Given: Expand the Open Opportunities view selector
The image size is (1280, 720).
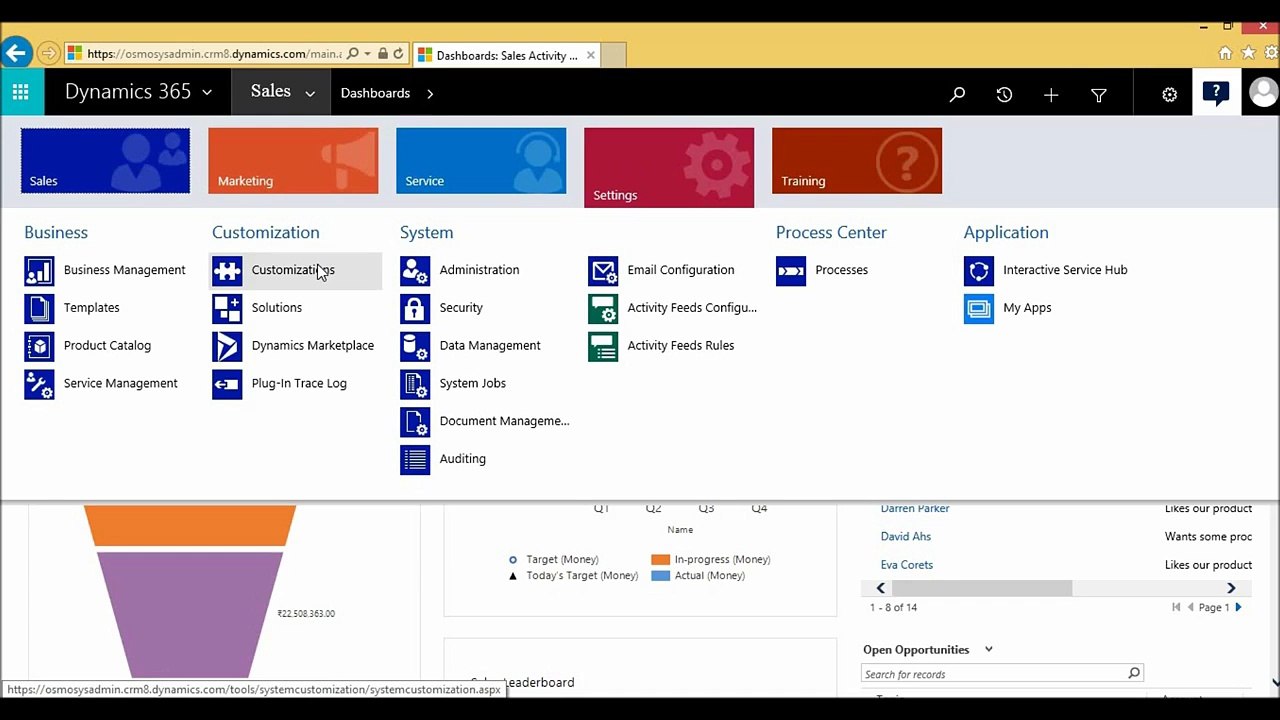Looking at the screenshot, I should tap(988, 649).
